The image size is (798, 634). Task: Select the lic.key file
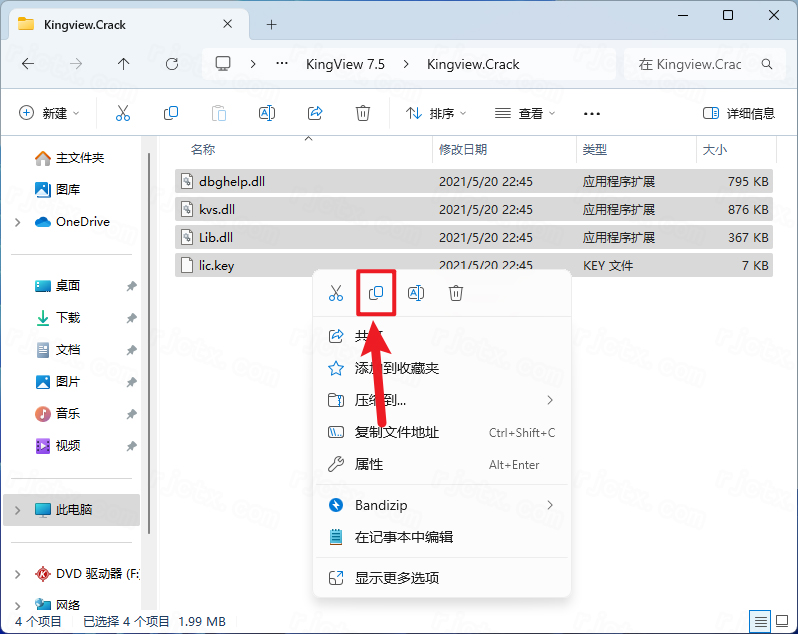coord(474,265)
